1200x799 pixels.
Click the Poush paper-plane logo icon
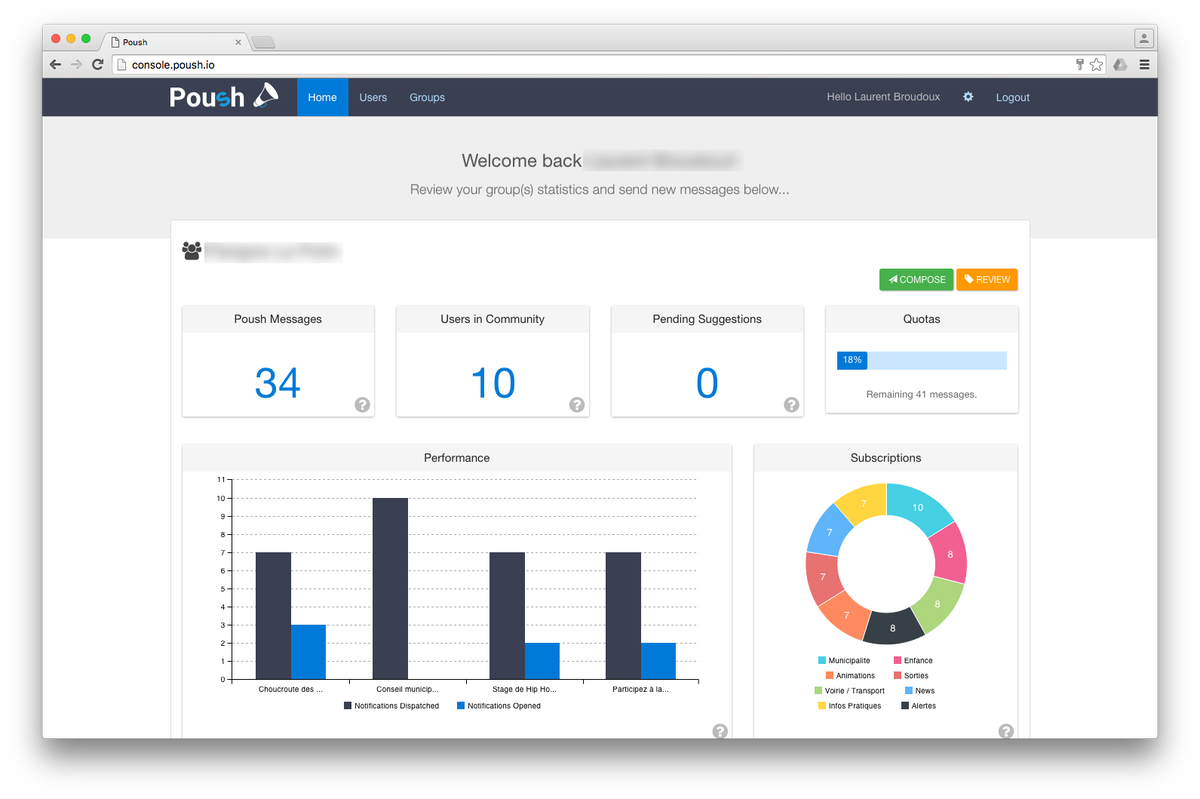point(264,96)
